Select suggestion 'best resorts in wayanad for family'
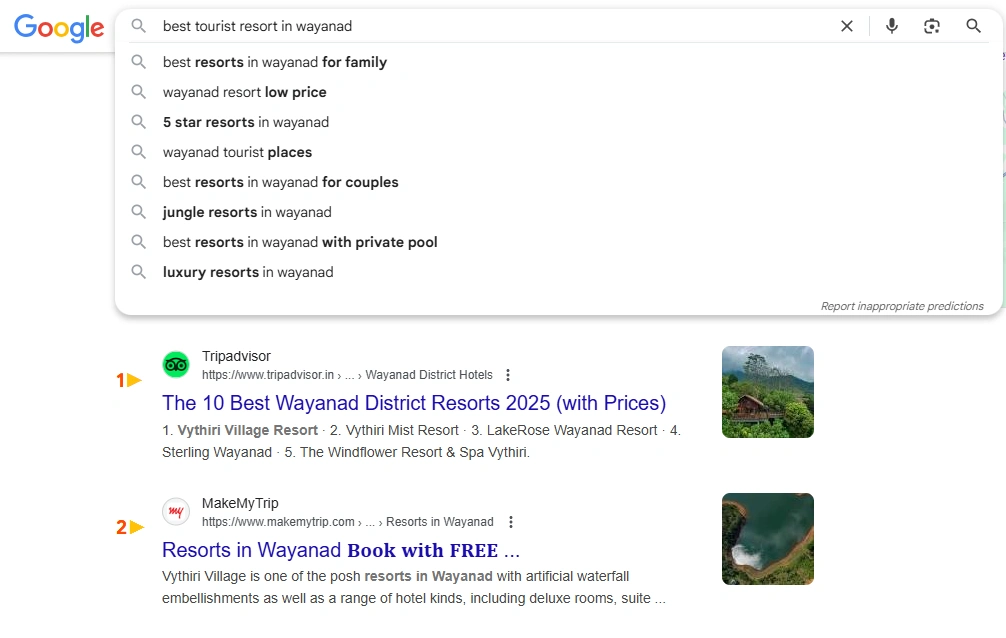Viewport: 1006px width, 638px height. tap(275, 62)
